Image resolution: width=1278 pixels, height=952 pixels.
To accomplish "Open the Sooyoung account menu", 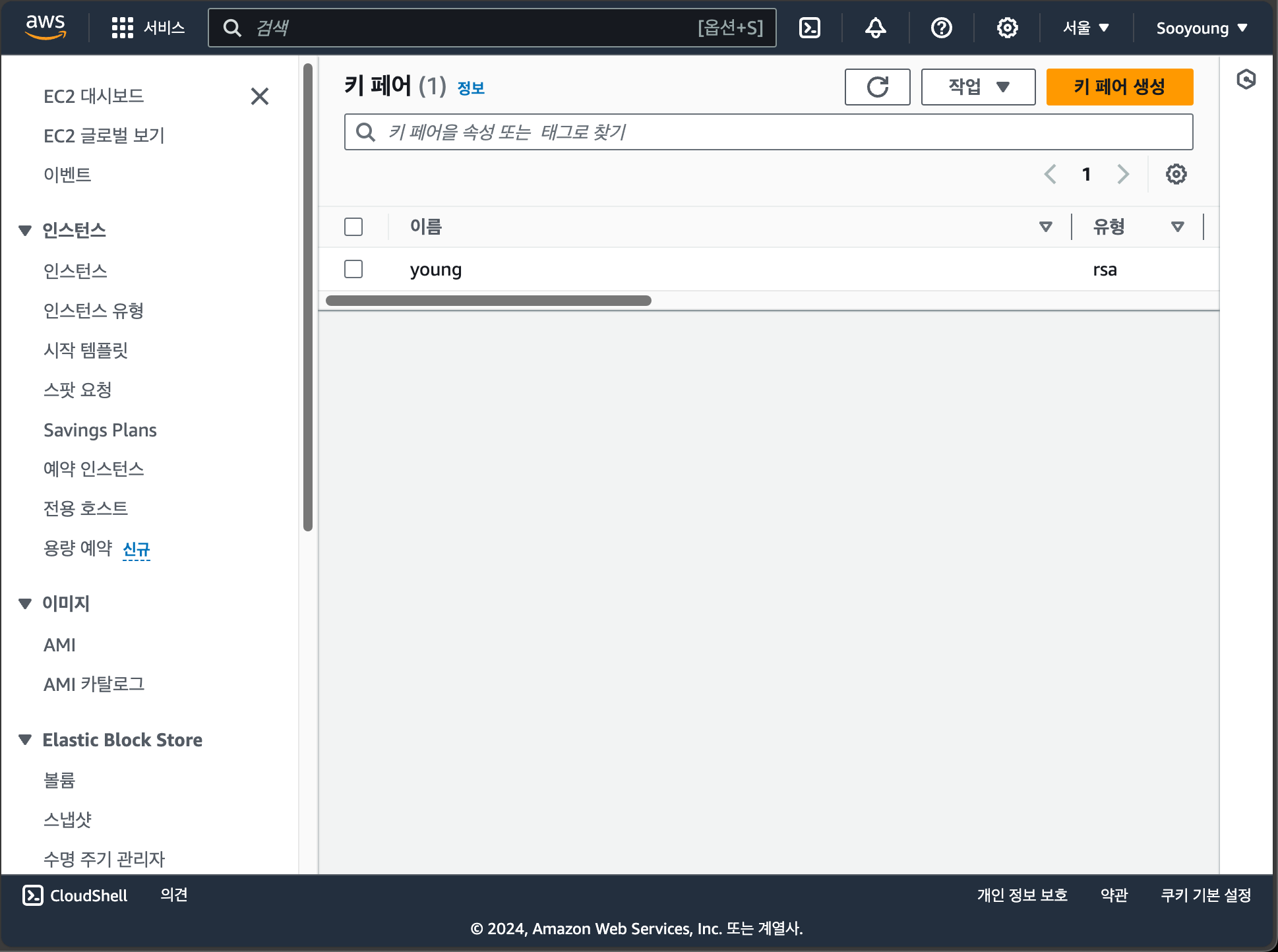I will pos(1200,28).
